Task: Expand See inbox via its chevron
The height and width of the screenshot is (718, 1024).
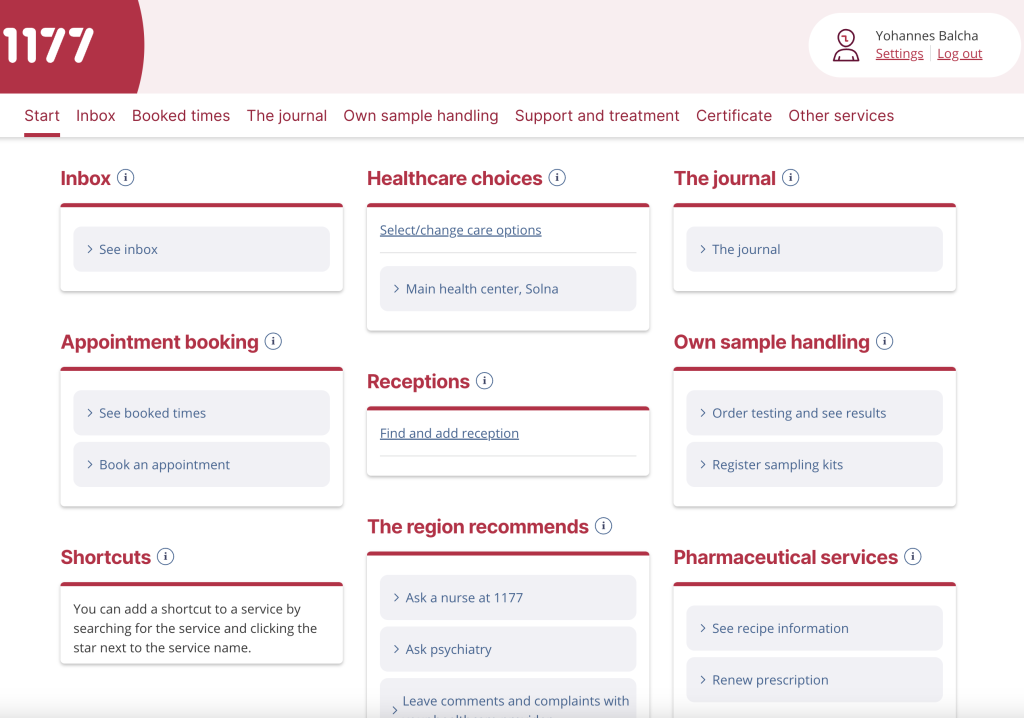Action: click(x=88, y=248)
